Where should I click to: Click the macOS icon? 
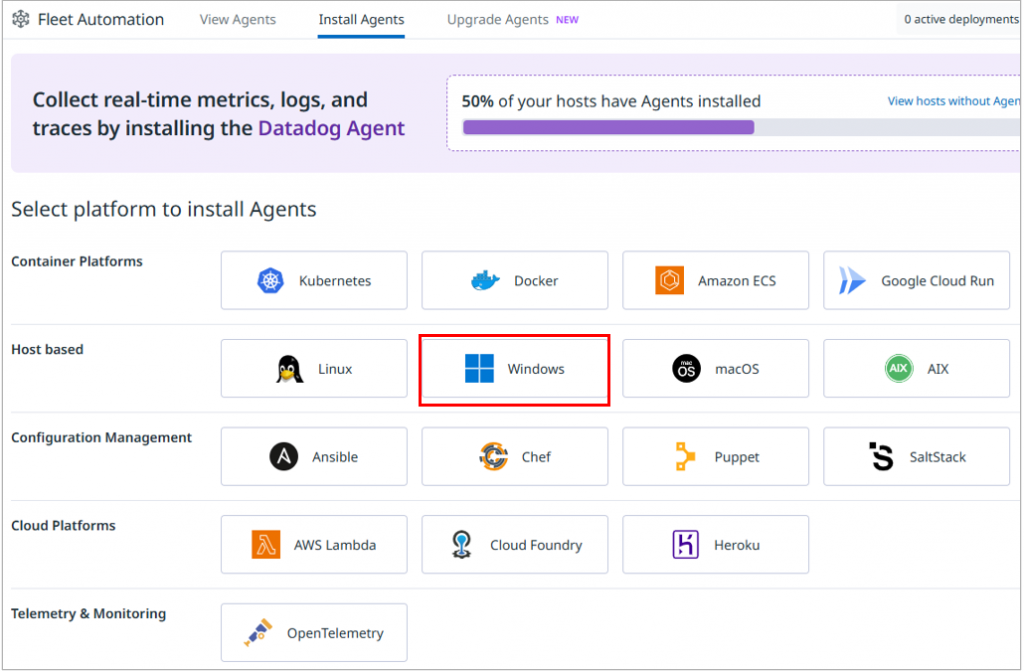(x=685, y=368)
